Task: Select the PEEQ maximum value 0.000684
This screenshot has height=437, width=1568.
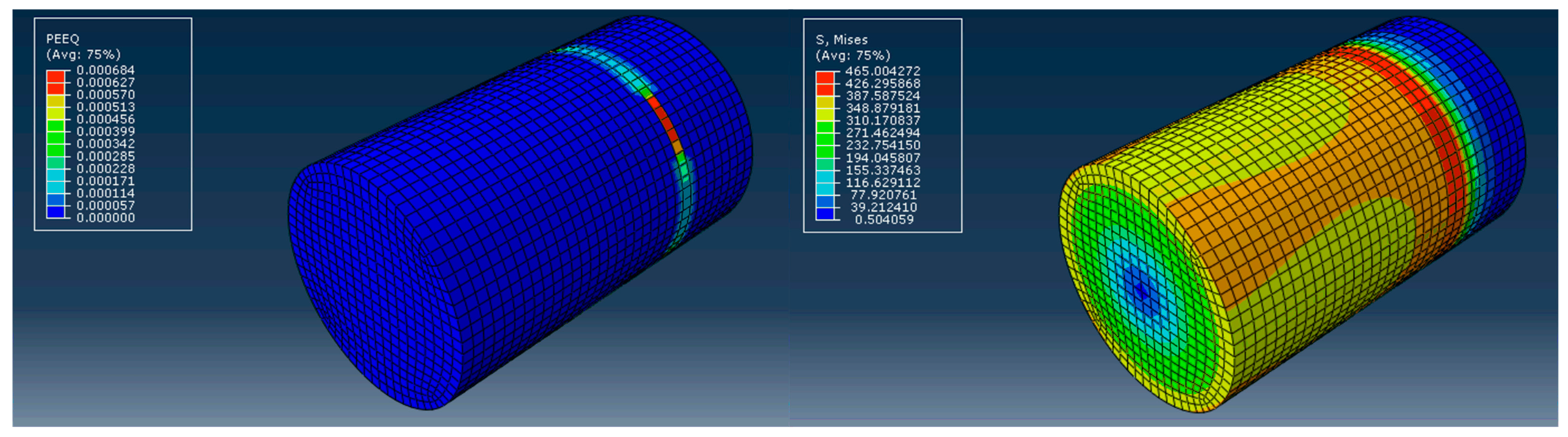Action: coord(105,70)
